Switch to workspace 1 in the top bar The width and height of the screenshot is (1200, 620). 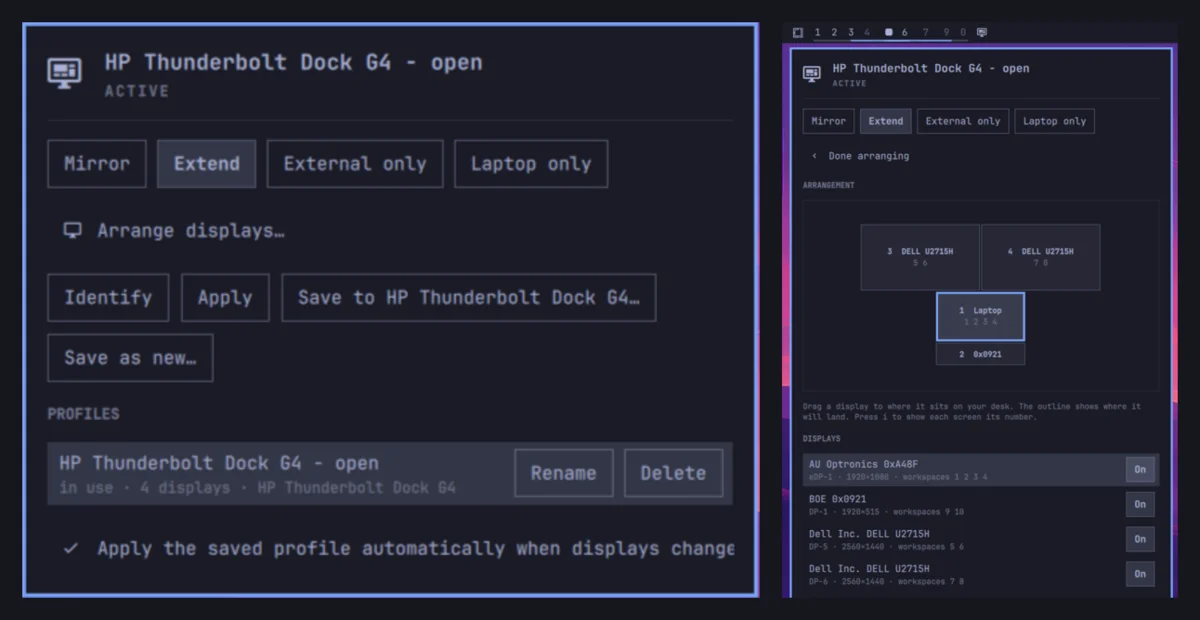click(x=817, y=32)
